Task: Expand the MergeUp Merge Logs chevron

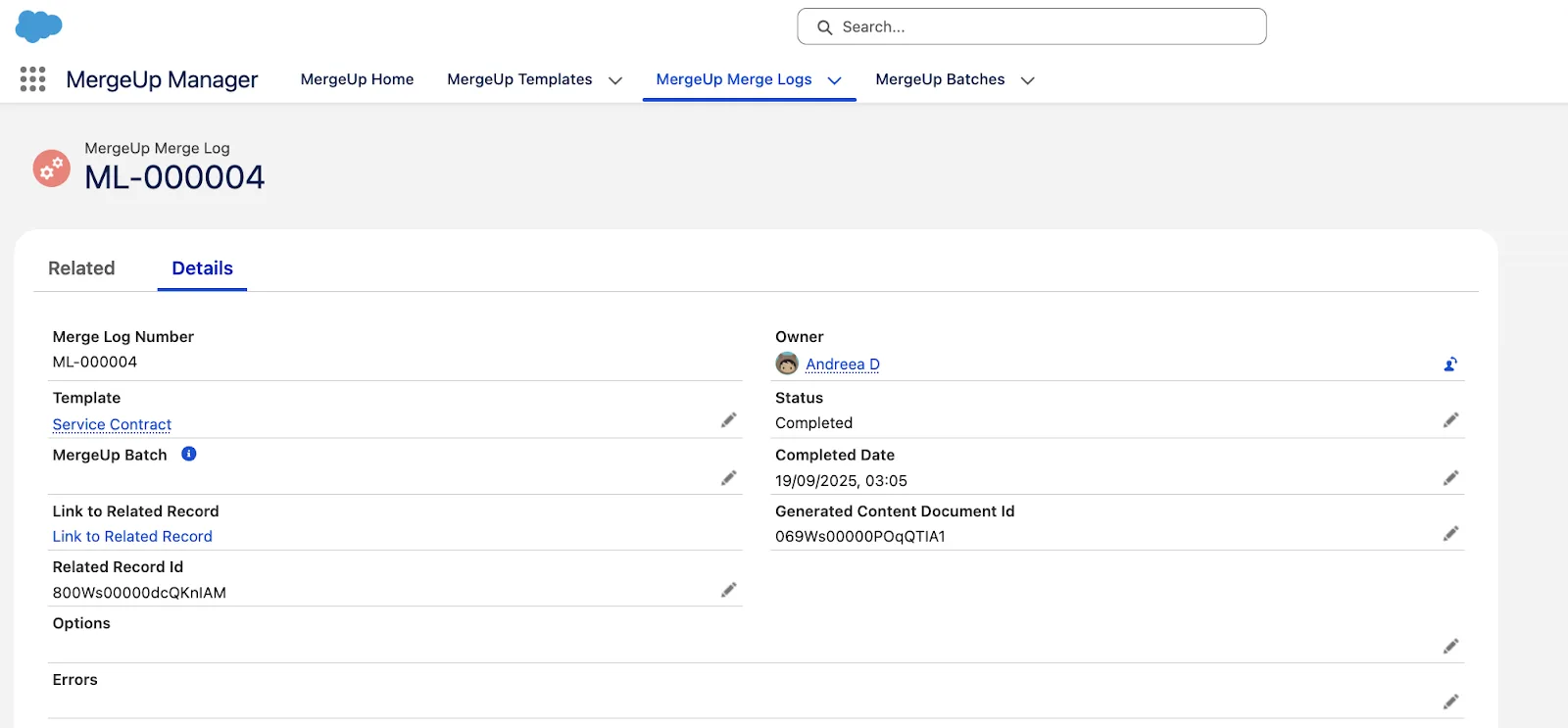Action: [x=835, y=80]
